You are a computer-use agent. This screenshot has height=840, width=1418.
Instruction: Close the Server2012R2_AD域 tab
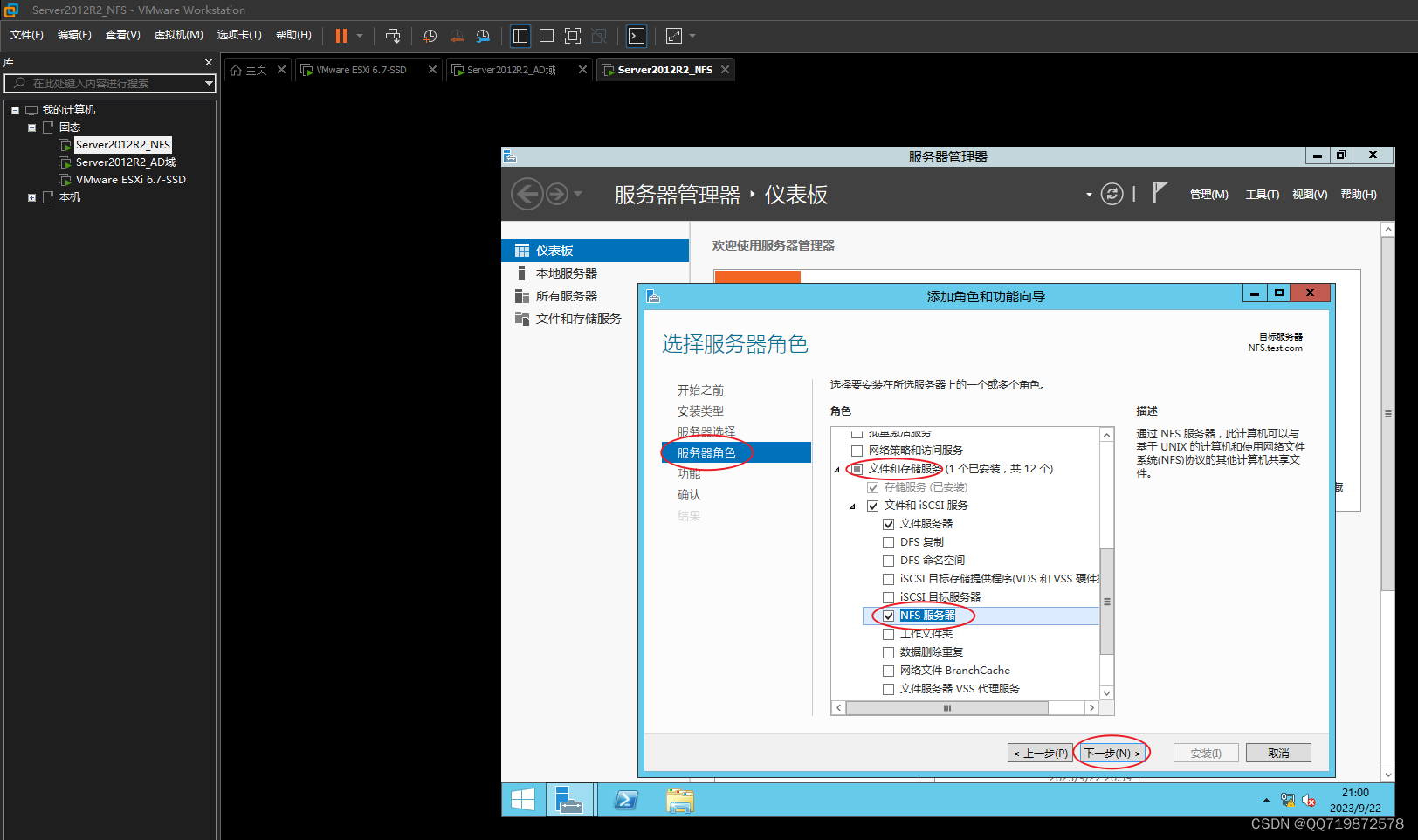pos(582,70)
